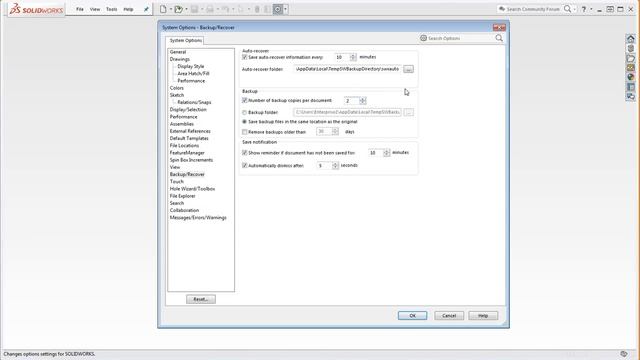Open the New document dropdown arrow
Image resolution: width=640 pixels, height=360 pixels.
(x=171, y=9)
